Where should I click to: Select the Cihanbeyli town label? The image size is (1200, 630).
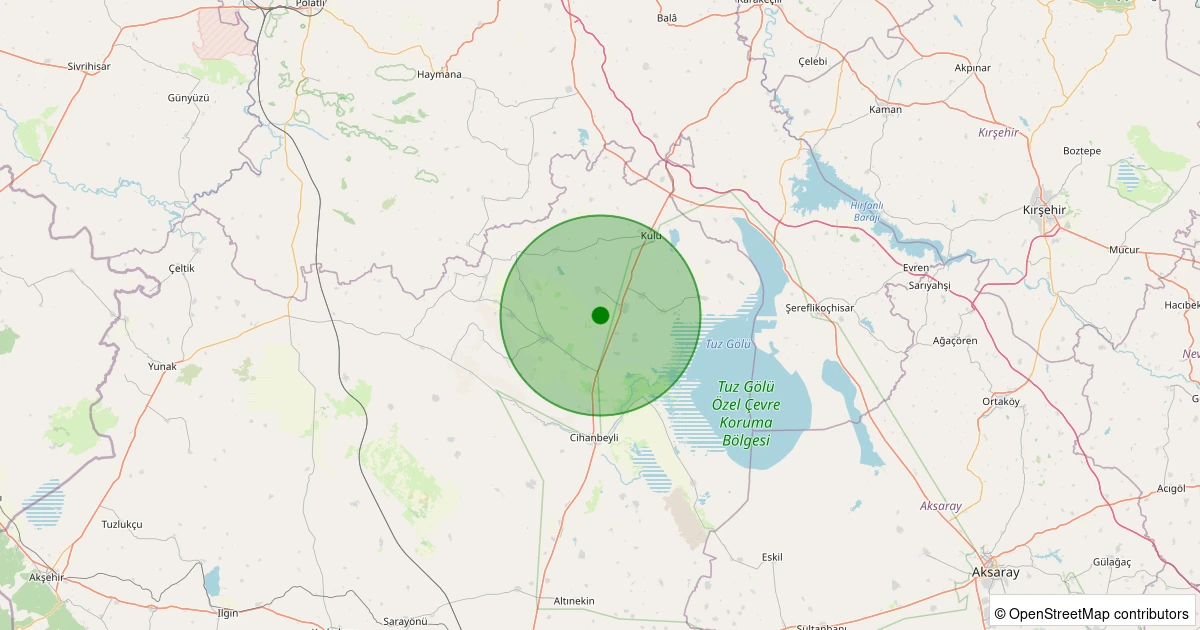pos(594,438)
